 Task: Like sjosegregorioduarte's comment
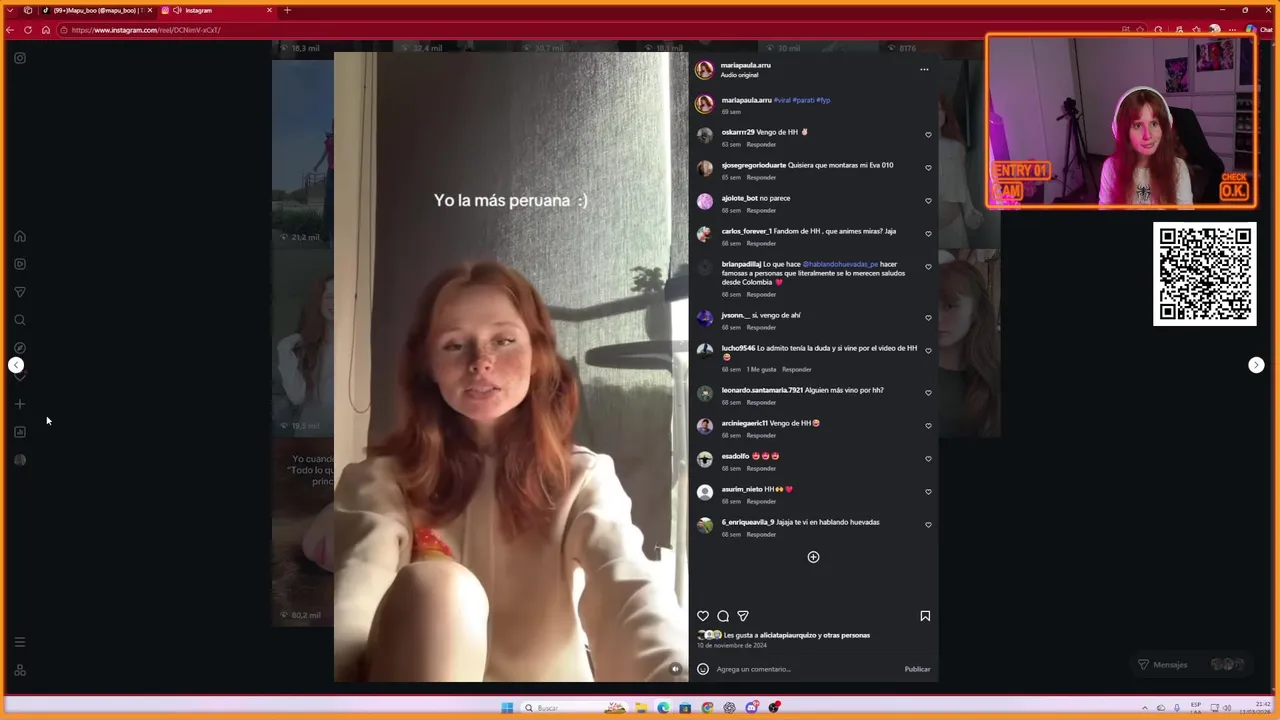coord(928,168)
